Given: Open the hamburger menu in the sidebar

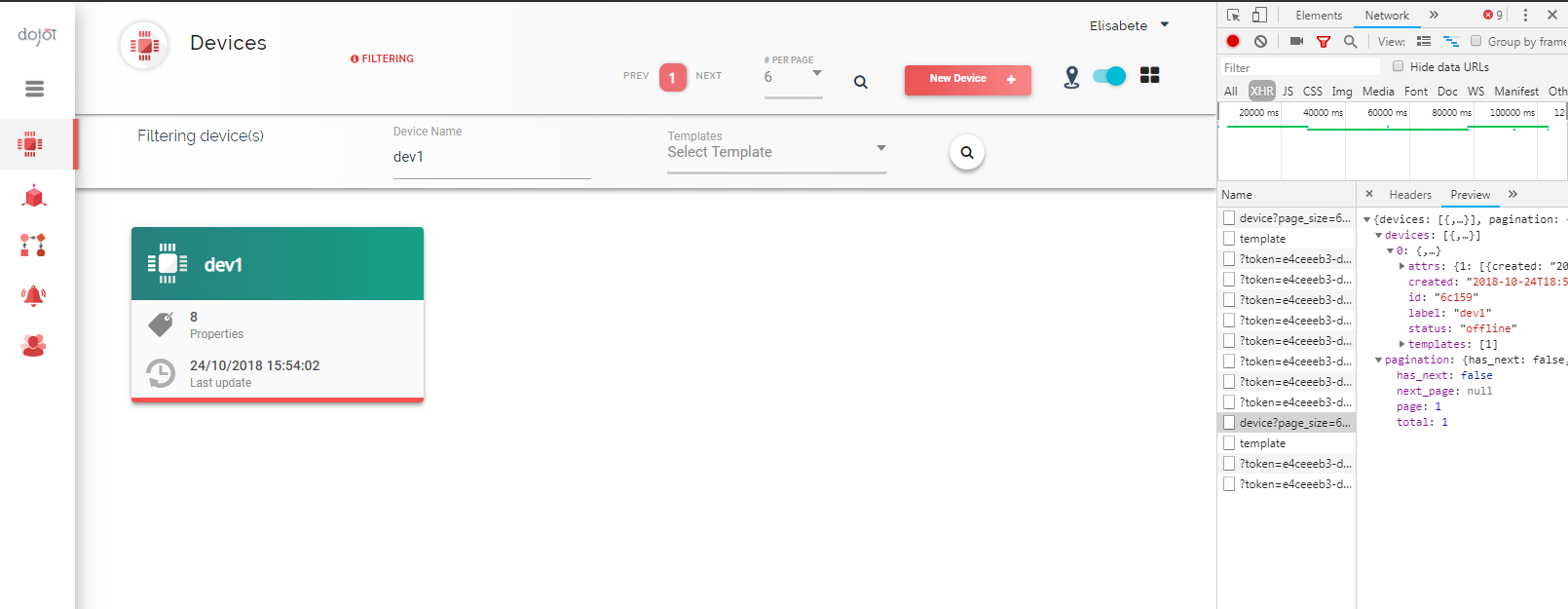Looking at the screenshot, I should pyautogui.click(x=35, y=89).
